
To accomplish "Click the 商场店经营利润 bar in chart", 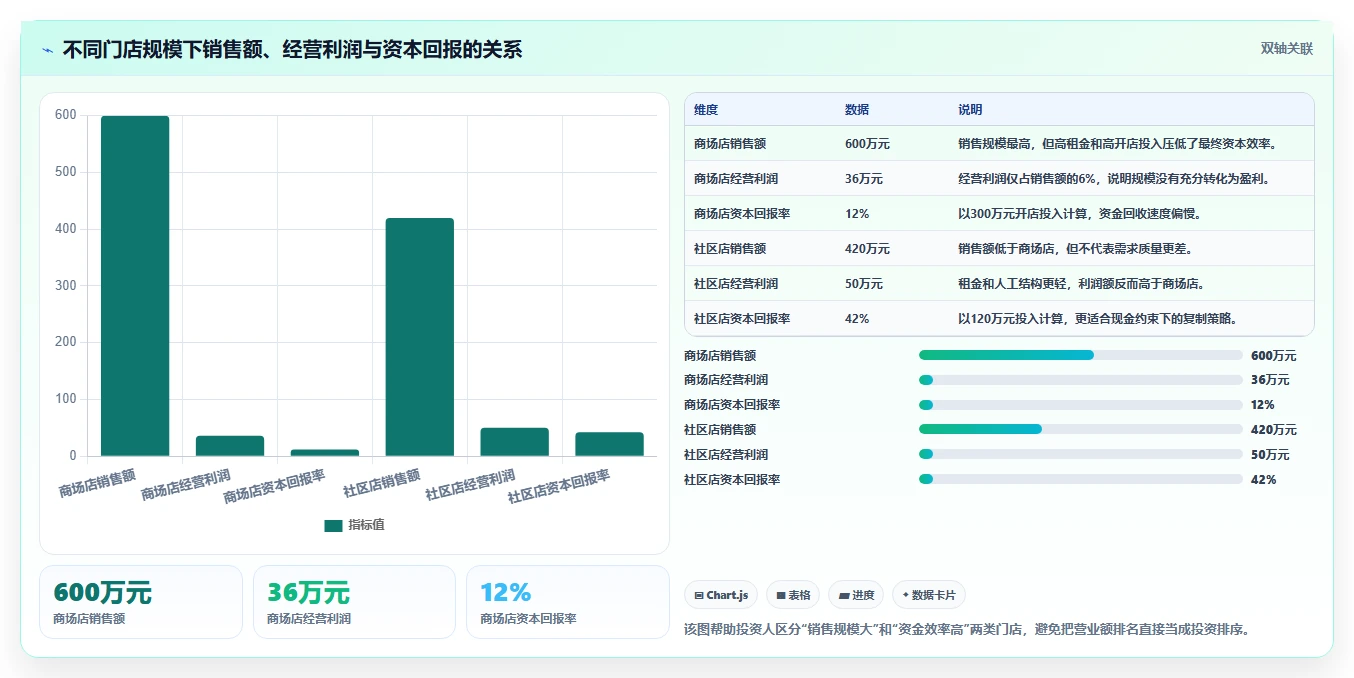I will 230,446.
